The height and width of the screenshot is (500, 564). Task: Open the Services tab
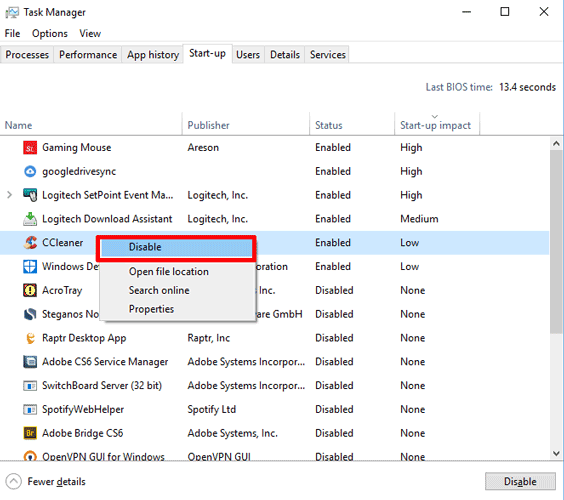tap(328, 55)
